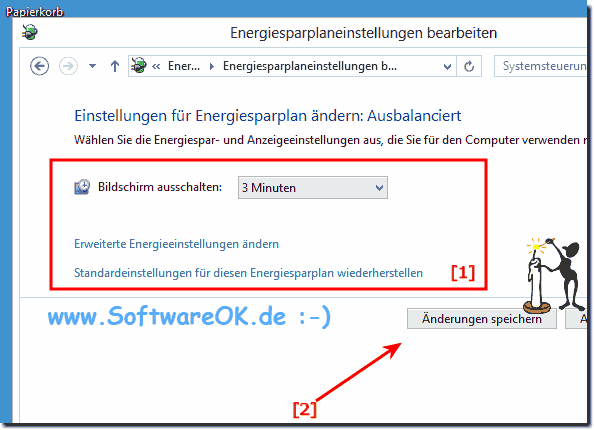Image resolution: width=594 pixels, height=430 pixels.
Task: Click the power options icon in address bar
Action: [x=139, y=66]
